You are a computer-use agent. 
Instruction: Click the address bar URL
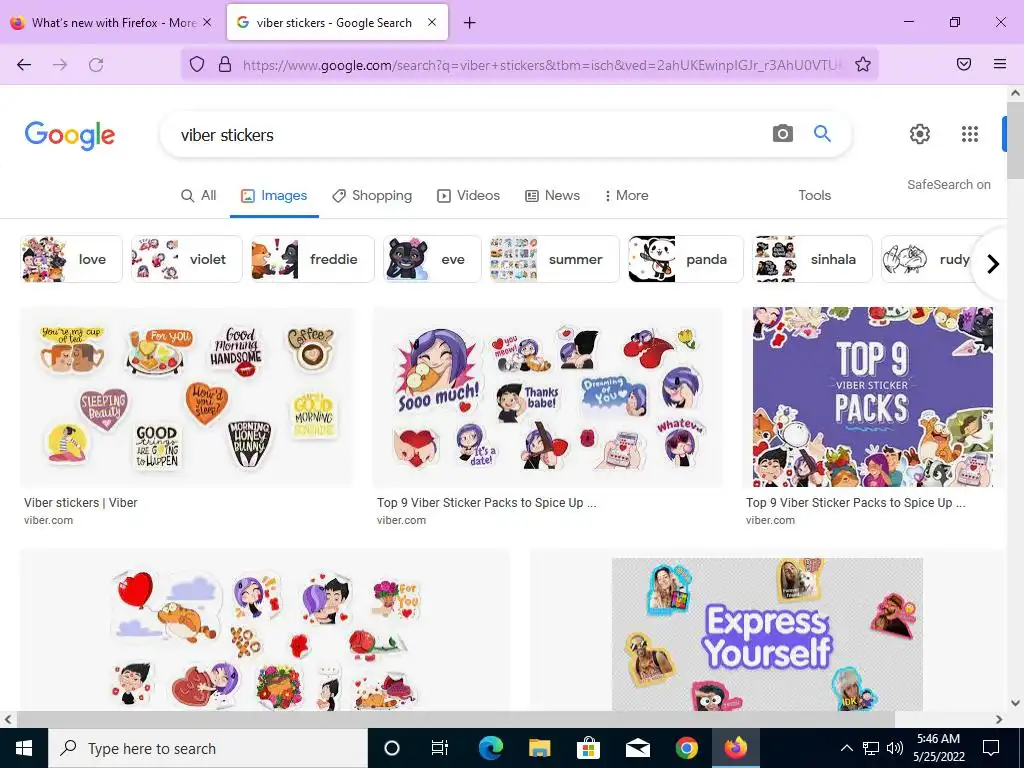click(542, 65)
